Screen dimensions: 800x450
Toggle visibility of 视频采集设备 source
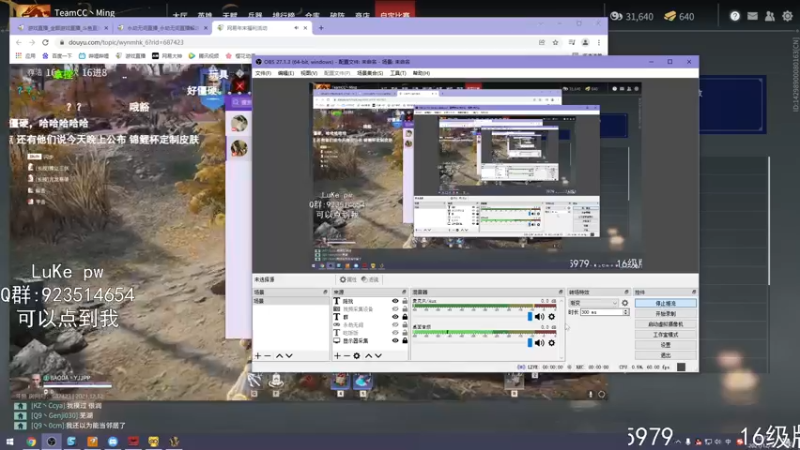[x=395, y=309]
